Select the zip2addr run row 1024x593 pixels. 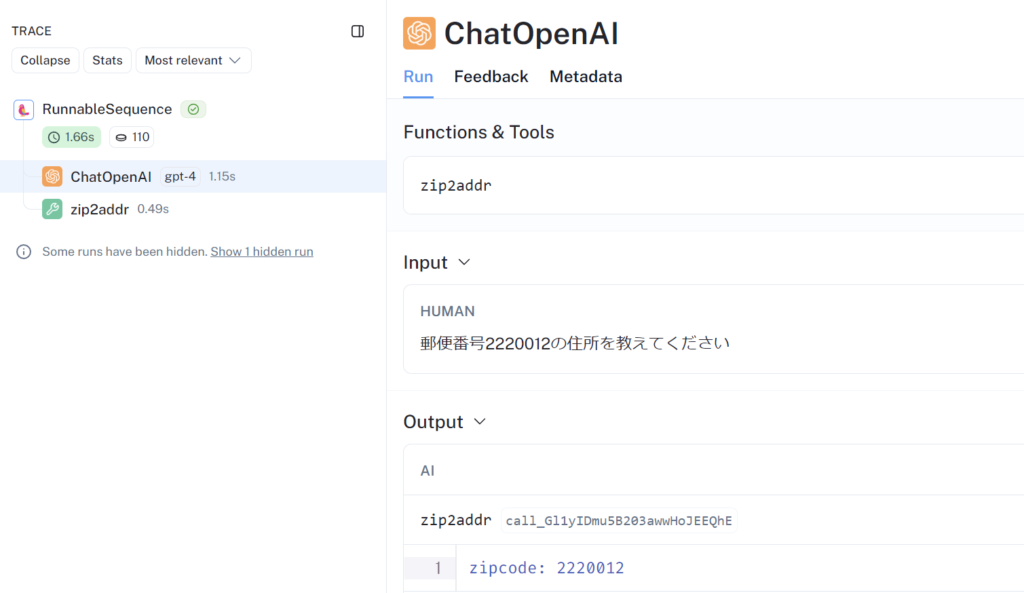pos(193,209)
